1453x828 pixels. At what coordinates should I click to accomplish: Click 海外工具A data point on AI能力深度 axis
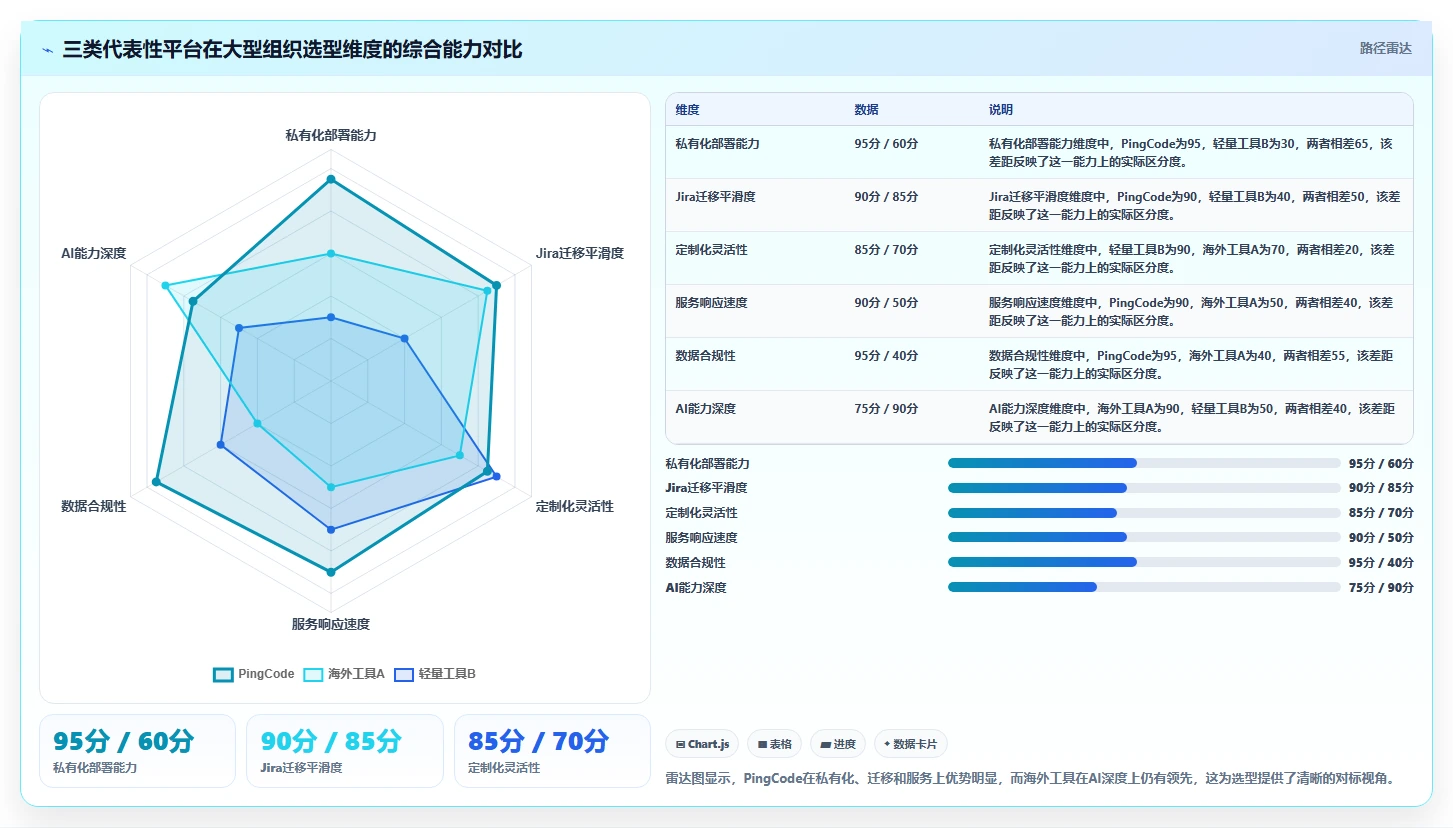pos(166,286)
